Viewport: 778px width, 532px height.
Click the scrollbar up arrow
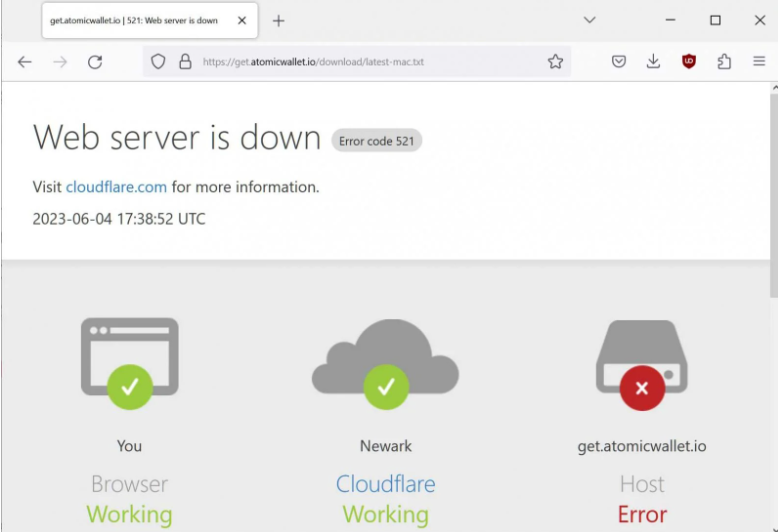tap(775, 88)
